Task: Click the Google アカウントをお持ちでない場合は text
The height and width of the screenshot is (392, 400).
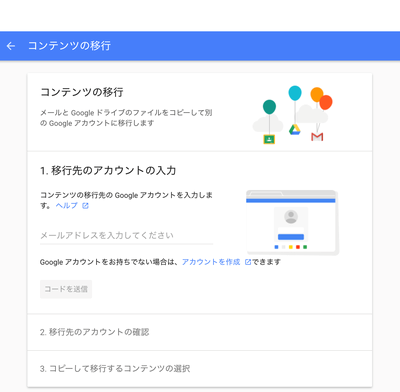Action: (109, 262)
